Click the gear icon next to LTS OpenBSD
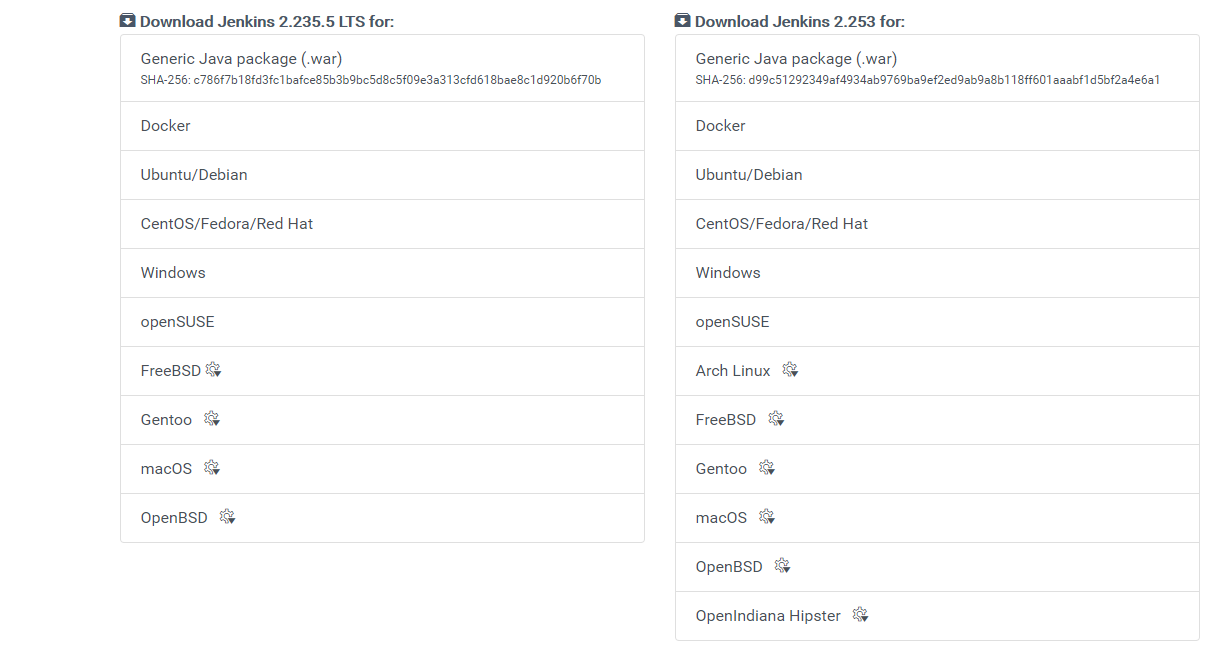1214x647 pixels. click(x=227, y=517)
